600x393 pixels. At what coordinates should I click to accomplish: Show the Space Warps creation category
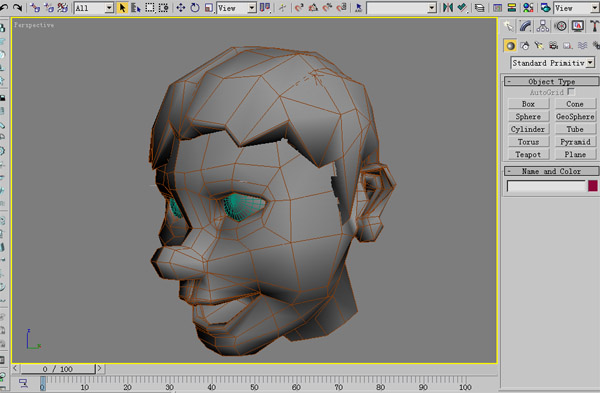pyautogui.click(x=582, y=46)
